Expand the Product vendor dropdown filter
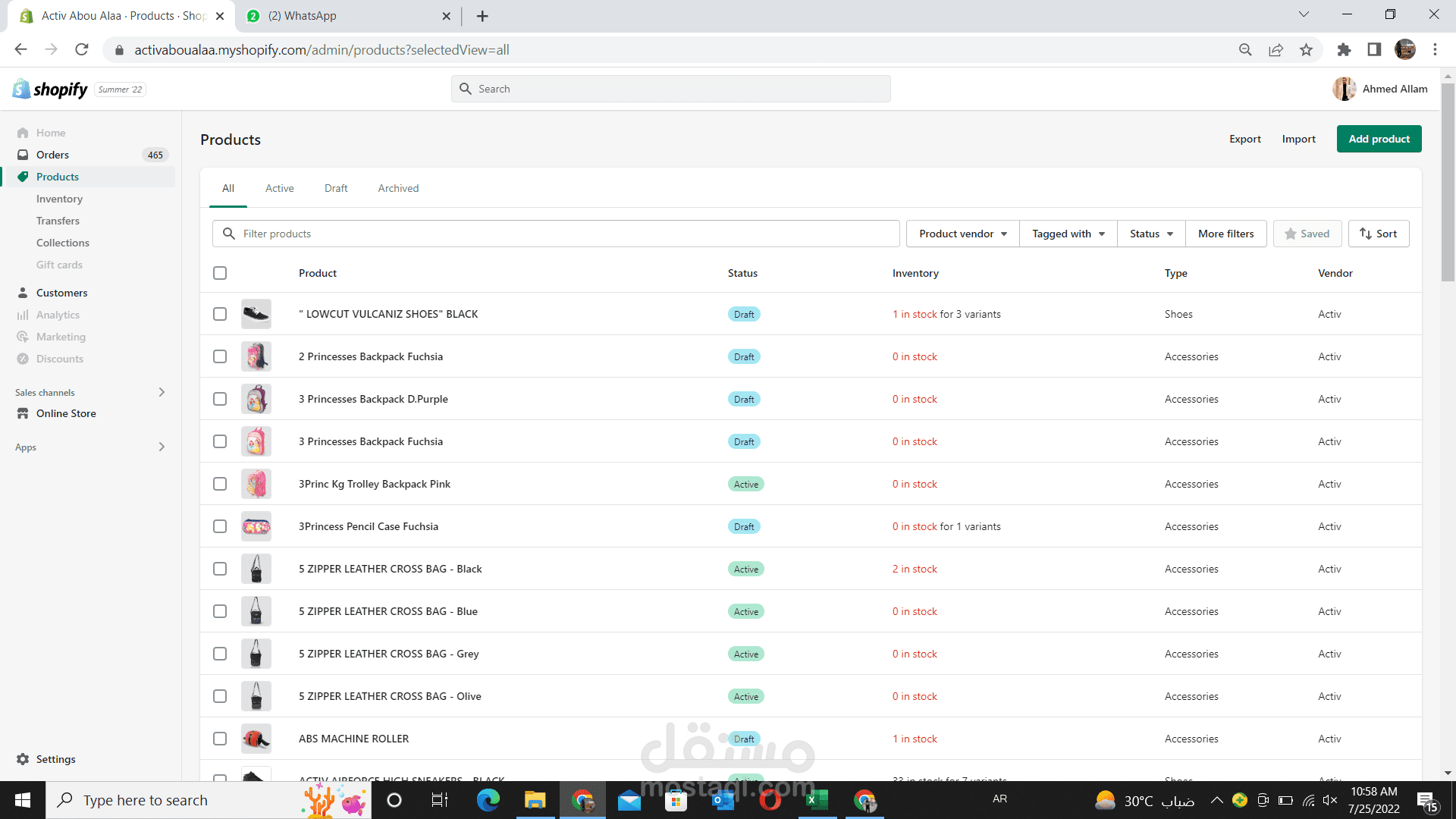The image size is (1456, 819). pyautogui.click(x=961, y=233)
